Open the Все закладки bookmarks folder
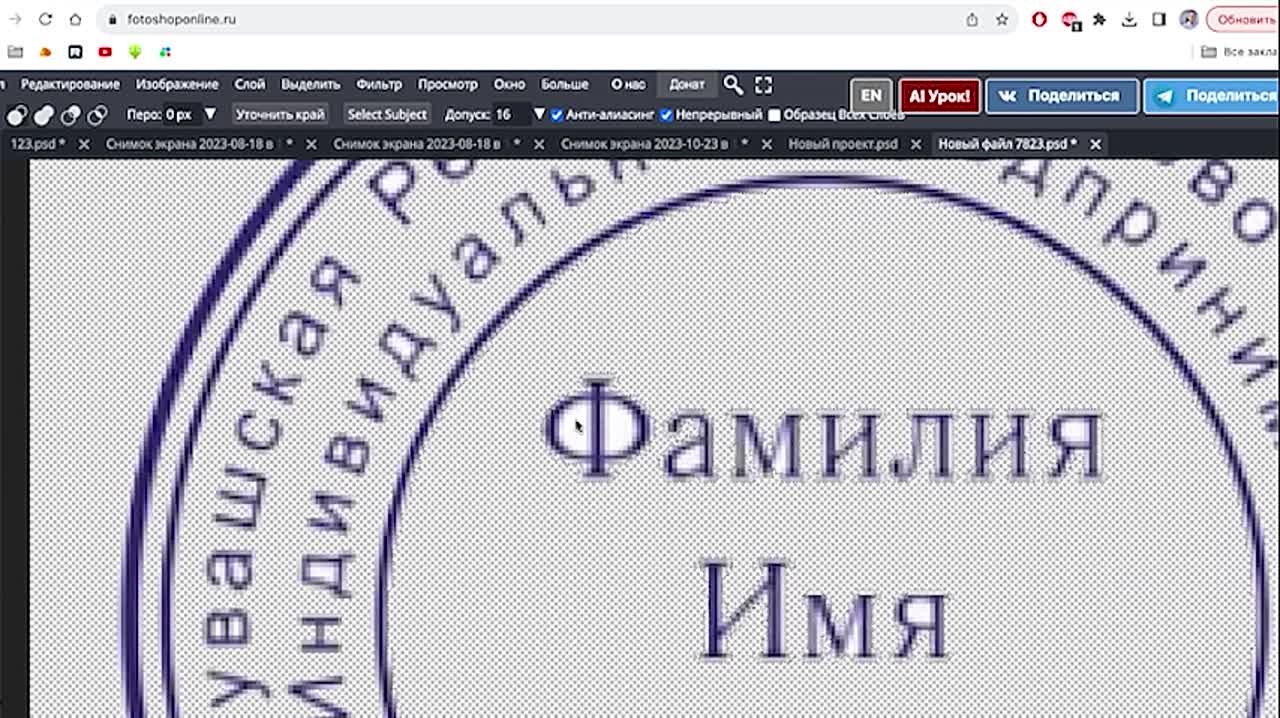Image resolution: width=1280 pixels, height=718 pixels. 1239,52
